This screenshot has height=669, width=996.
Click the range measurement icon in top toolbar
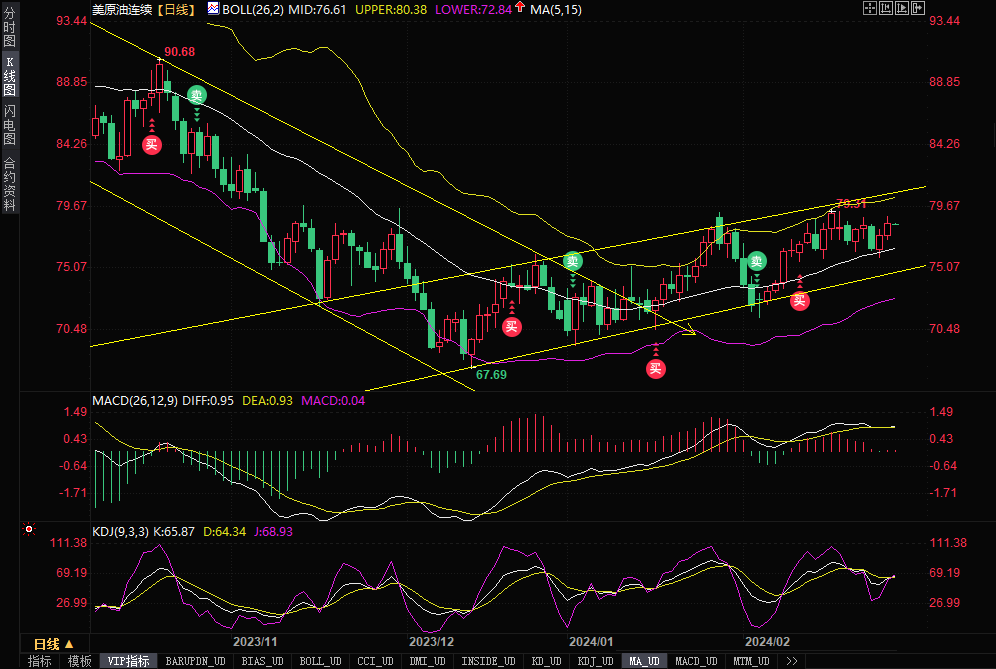[887, 7]
